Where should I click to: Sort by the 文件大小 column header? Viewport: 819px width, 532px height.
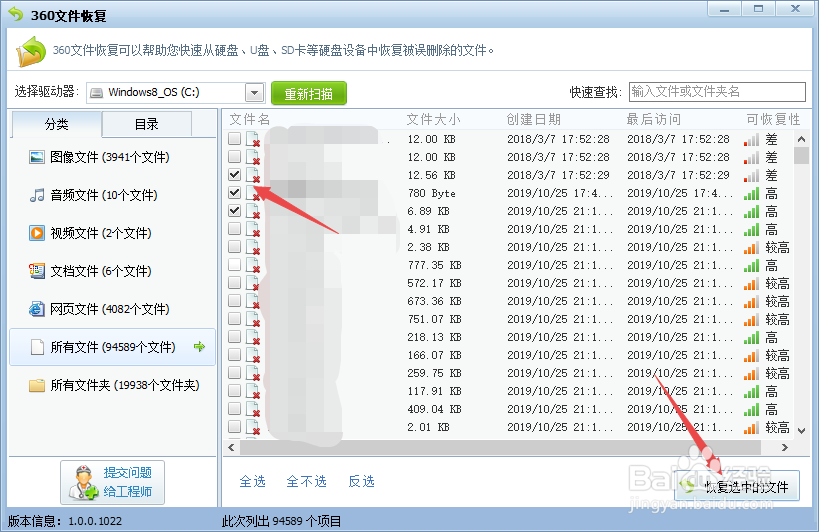click(434, 120)
